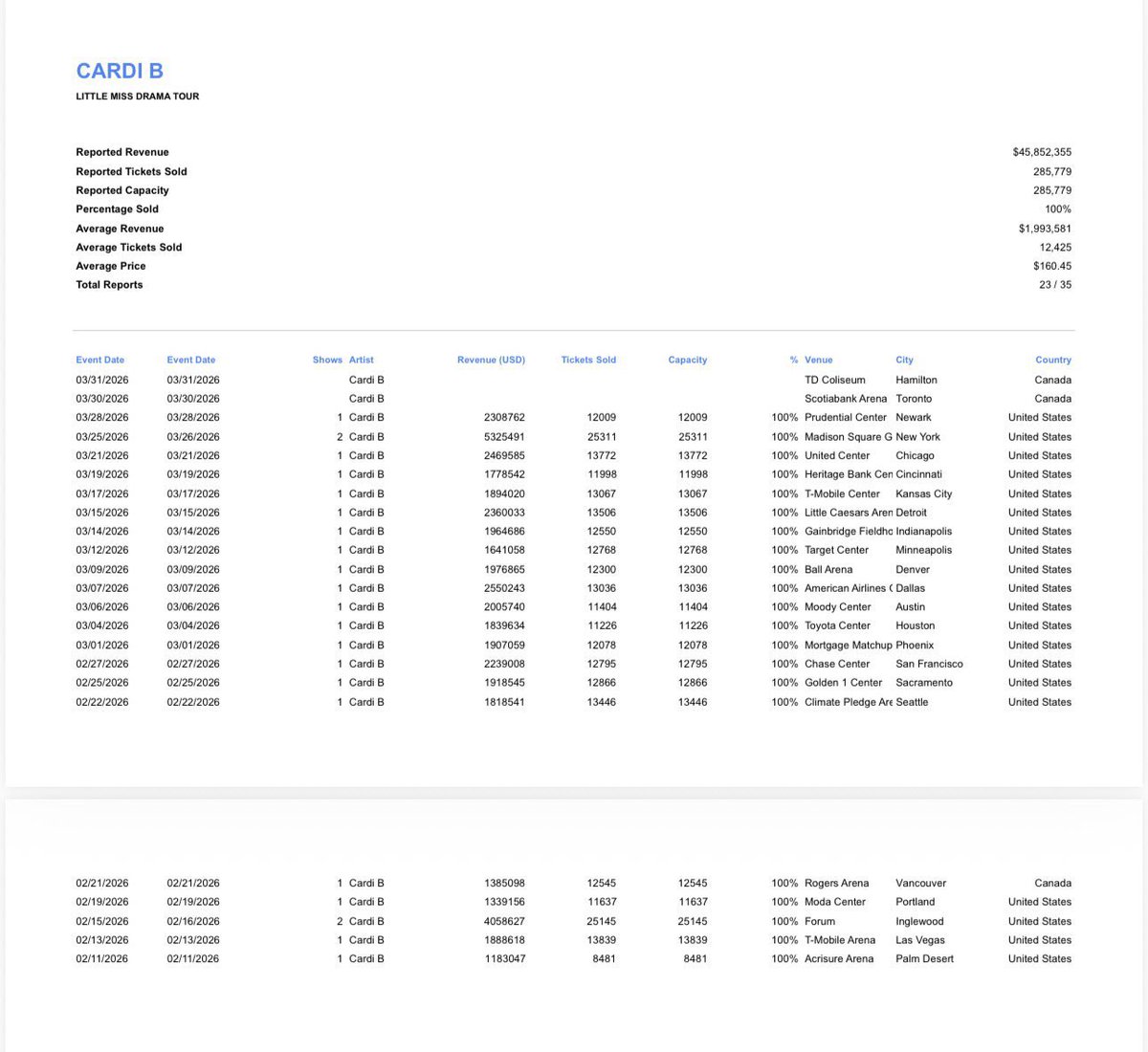Click the Detroit city cell
Viewport: 1148px width, 1052px height.
pyautogui.click(x=911, y=513)
